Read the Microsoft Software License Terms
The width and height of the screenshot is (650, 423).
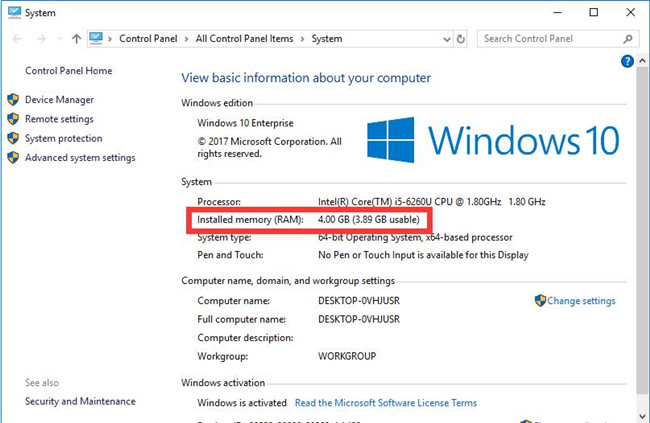click(386, 403)
